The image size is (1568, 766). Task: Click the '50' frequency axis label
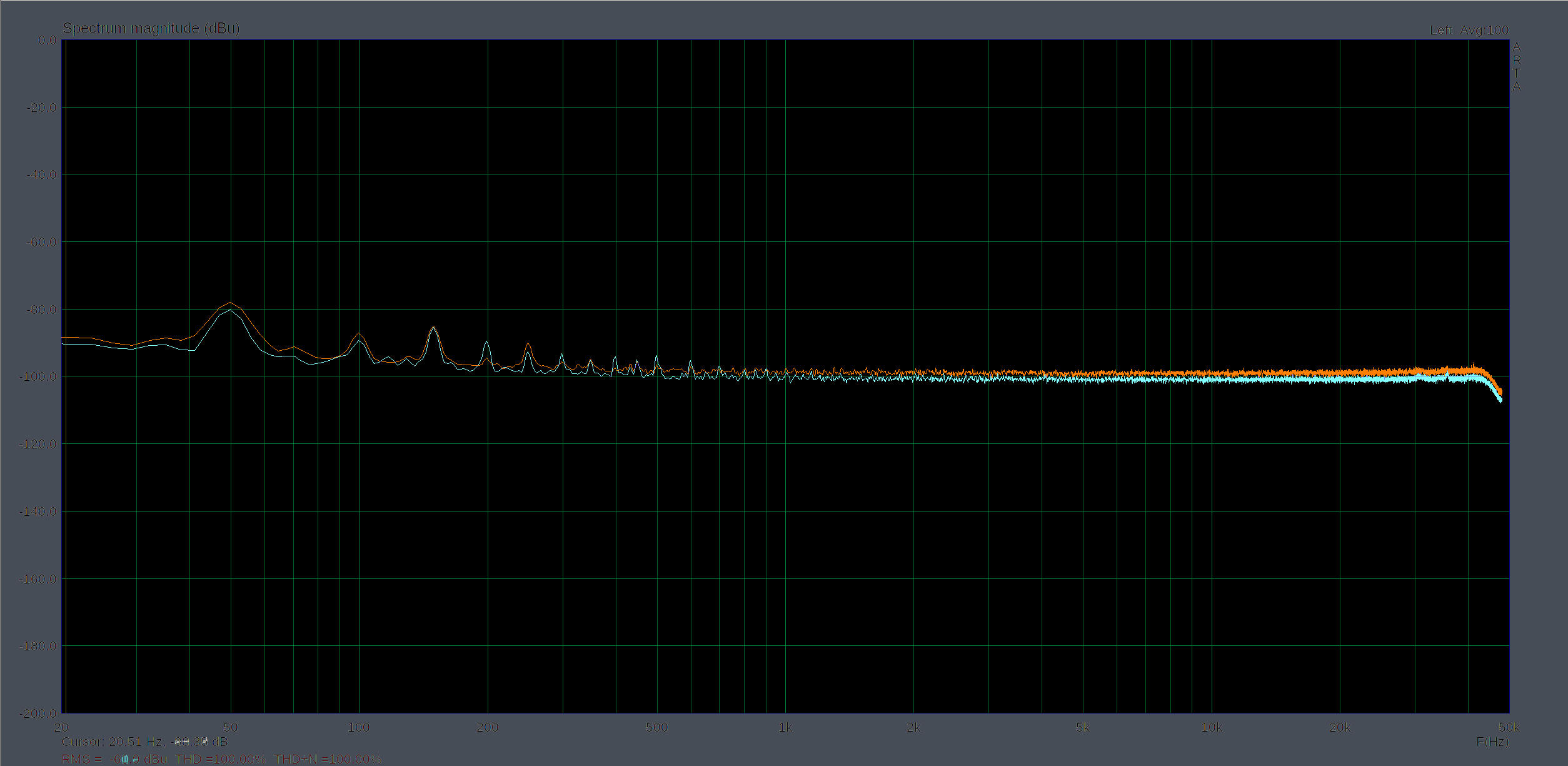(x=231, y=727)
